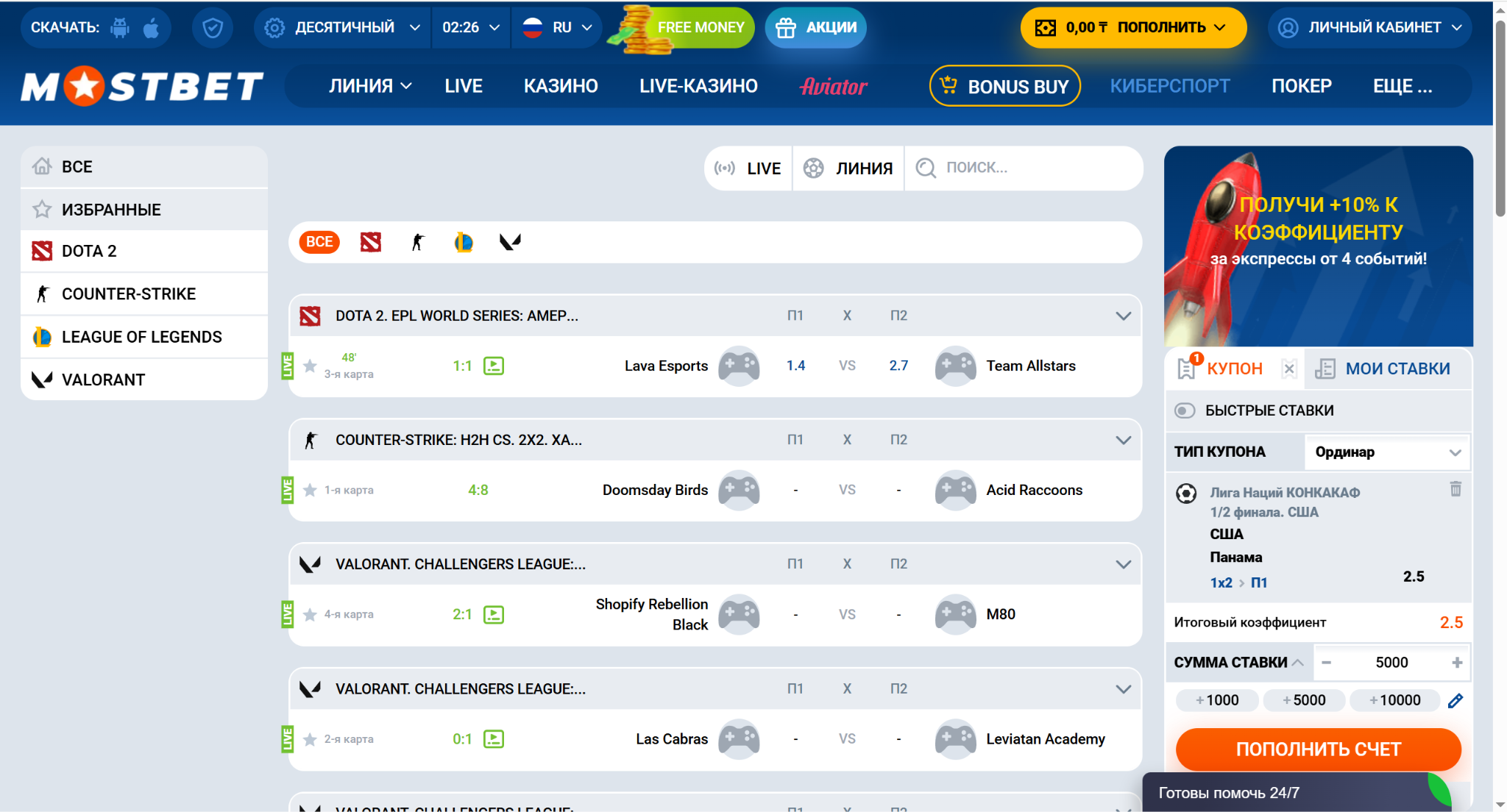Image resolution: width=1507 pixels, height=812 pixels.
Task: Open the RU language dropdown
Action: (x=557, y=28)
